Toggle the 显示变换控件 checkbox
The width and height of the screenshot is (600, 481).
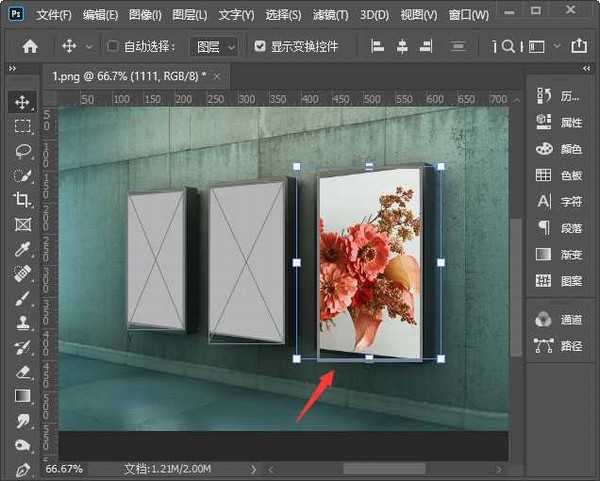pyautogui.click(x=261, y=46)
